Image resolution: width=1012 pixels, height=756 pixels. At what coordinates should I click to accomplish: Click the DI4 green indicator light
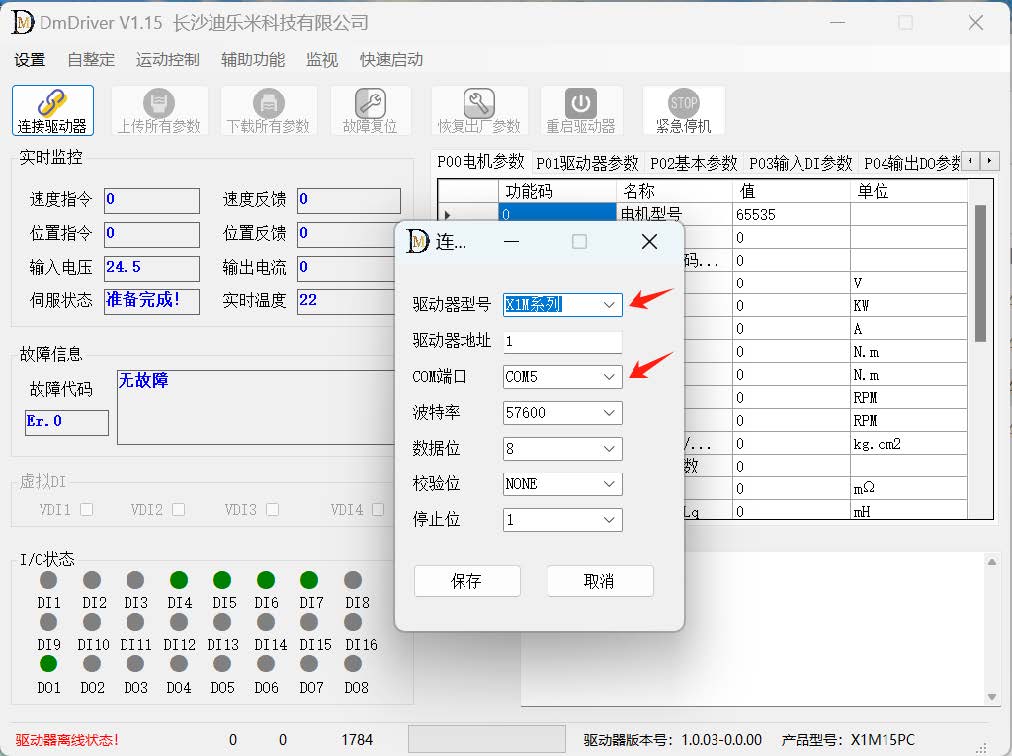[179, 580]
